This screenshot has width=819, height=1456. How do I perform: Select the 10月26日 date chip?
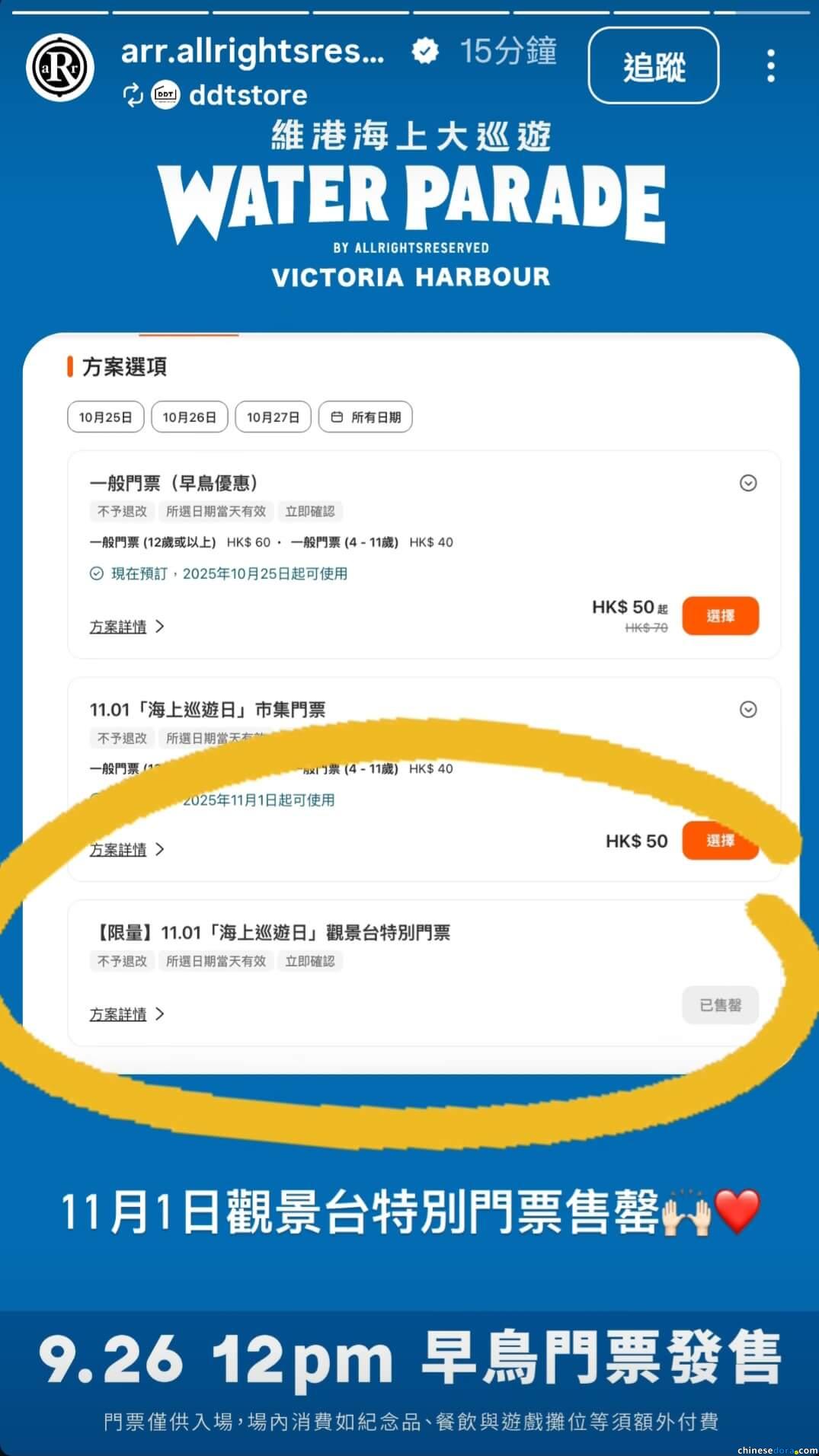tap(190, 417)
